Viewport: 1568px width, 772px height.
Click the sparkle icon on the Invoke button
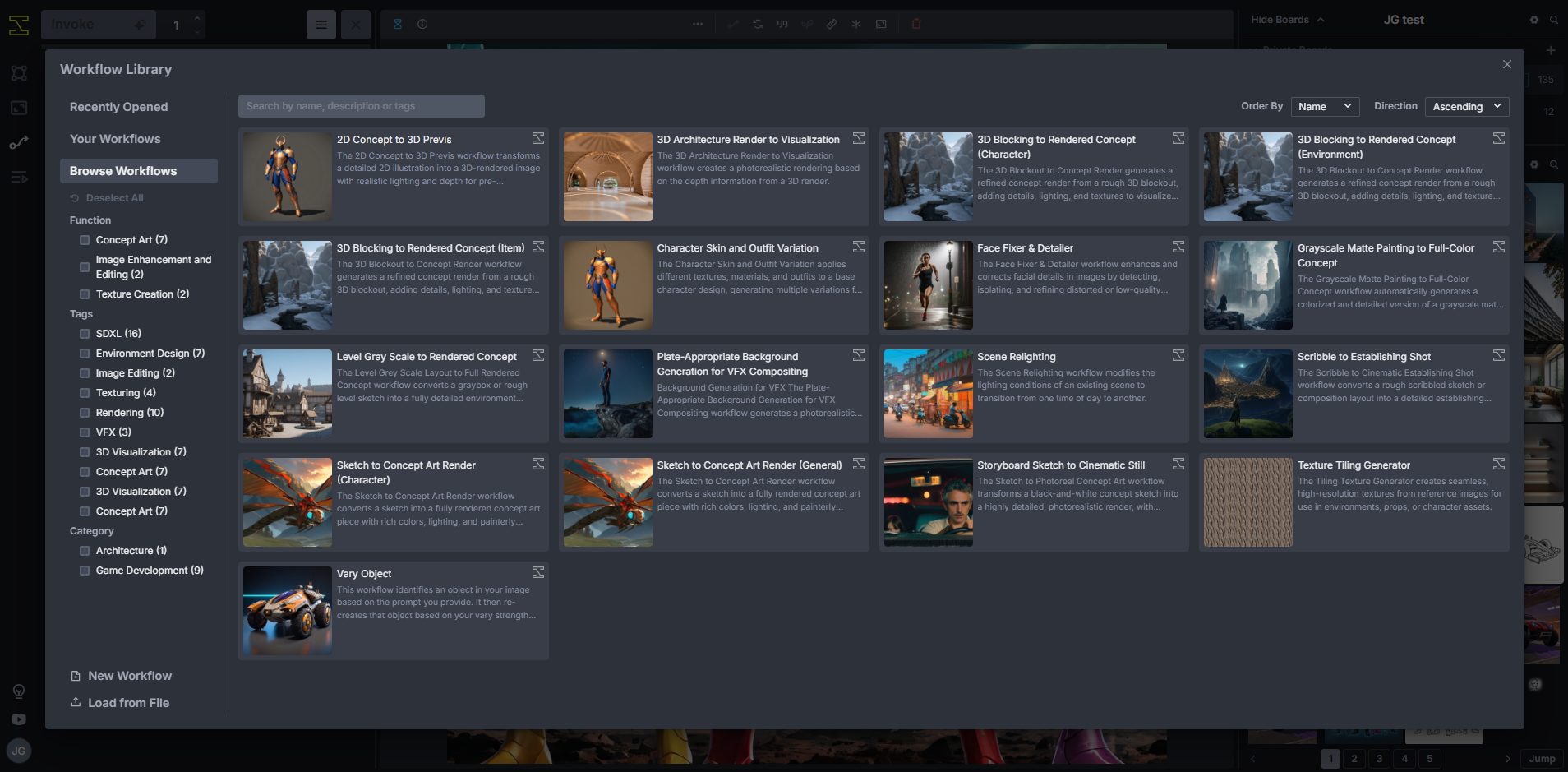click(140, 25)
